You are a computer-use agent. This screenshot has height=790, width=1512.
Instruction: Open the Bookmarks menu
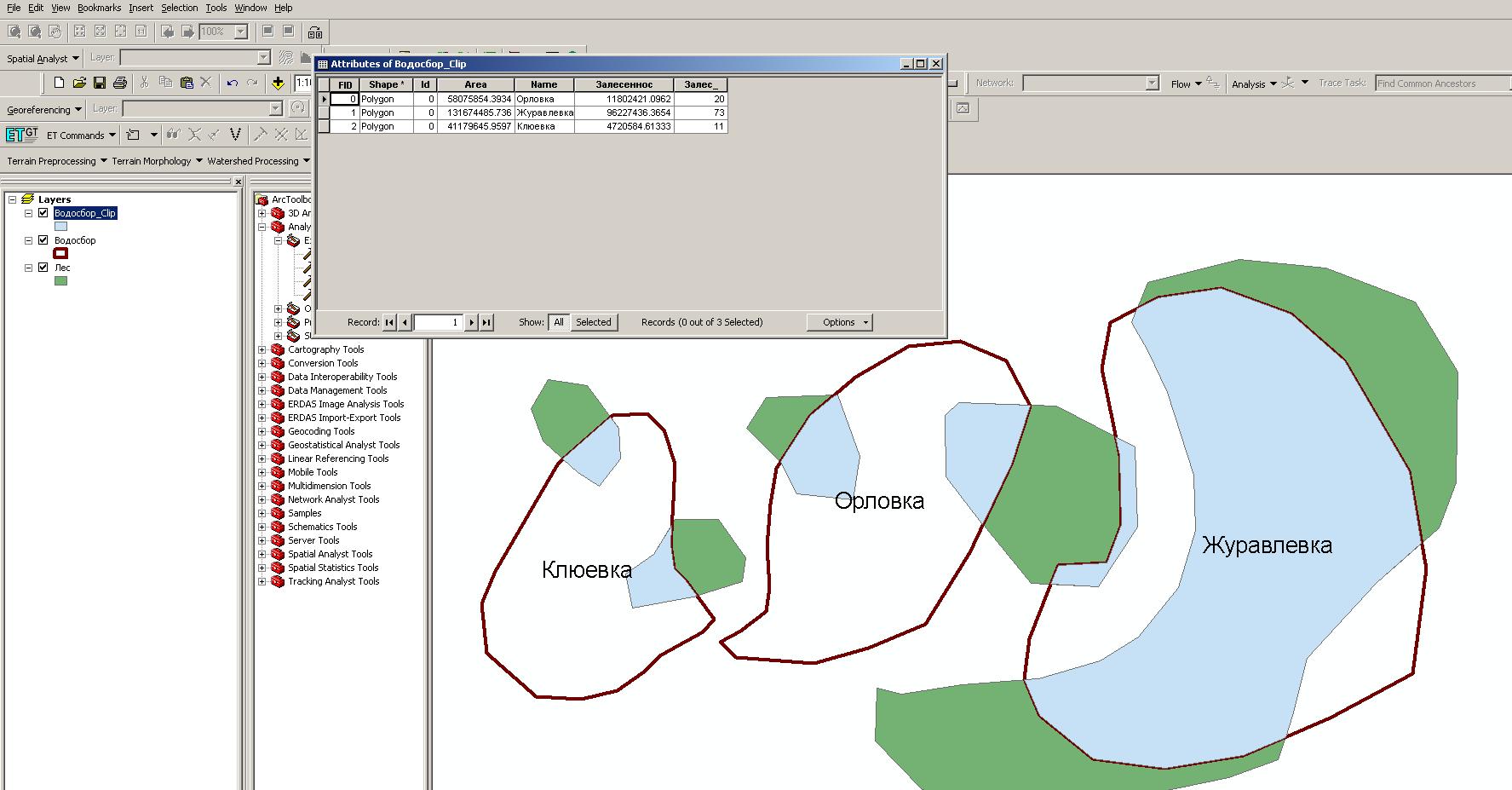[99, 8]
